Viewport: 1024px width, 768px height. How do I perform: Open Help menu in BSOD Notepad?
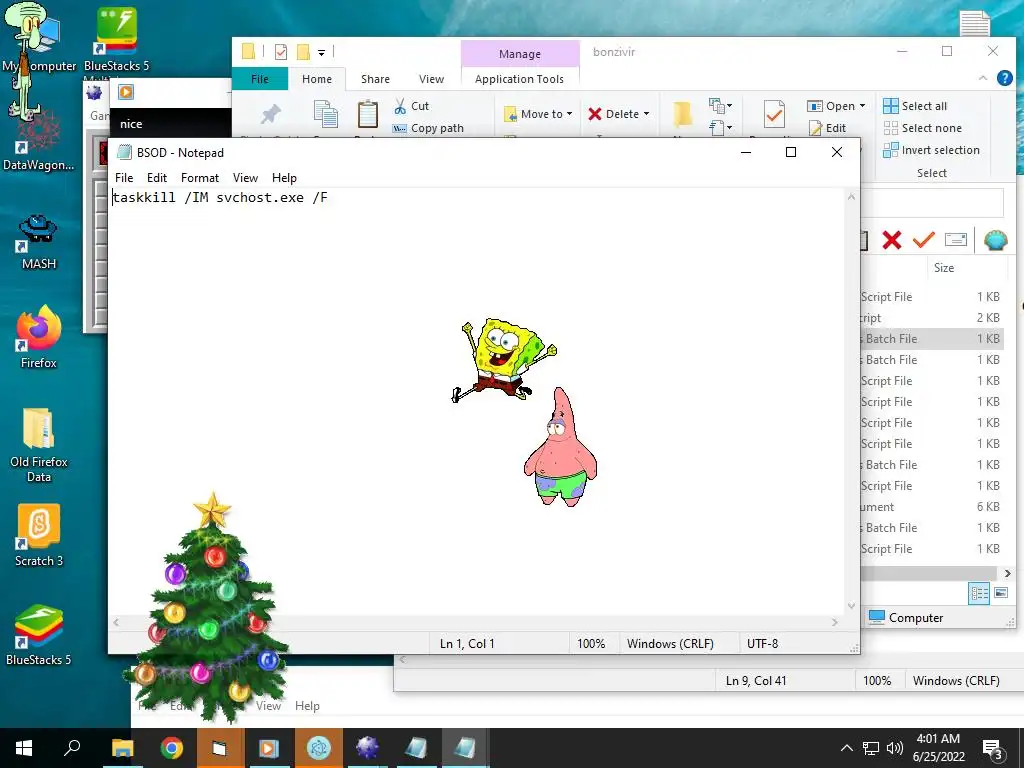[284, 178]
